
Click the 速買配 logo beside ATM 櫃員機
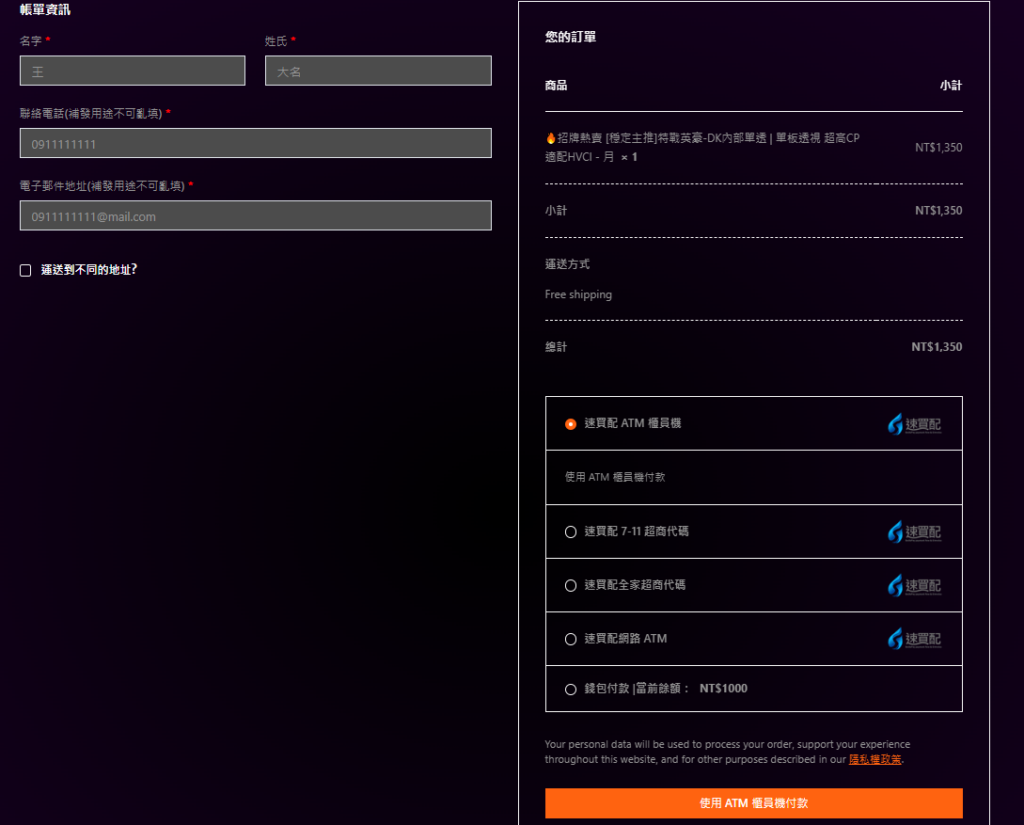pyautogui.click(x=914, y=425)
